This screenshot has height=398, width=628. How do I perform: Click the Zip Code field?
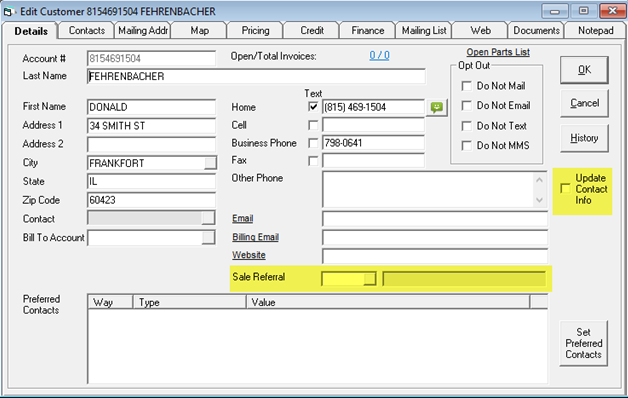tap(151, 200)
